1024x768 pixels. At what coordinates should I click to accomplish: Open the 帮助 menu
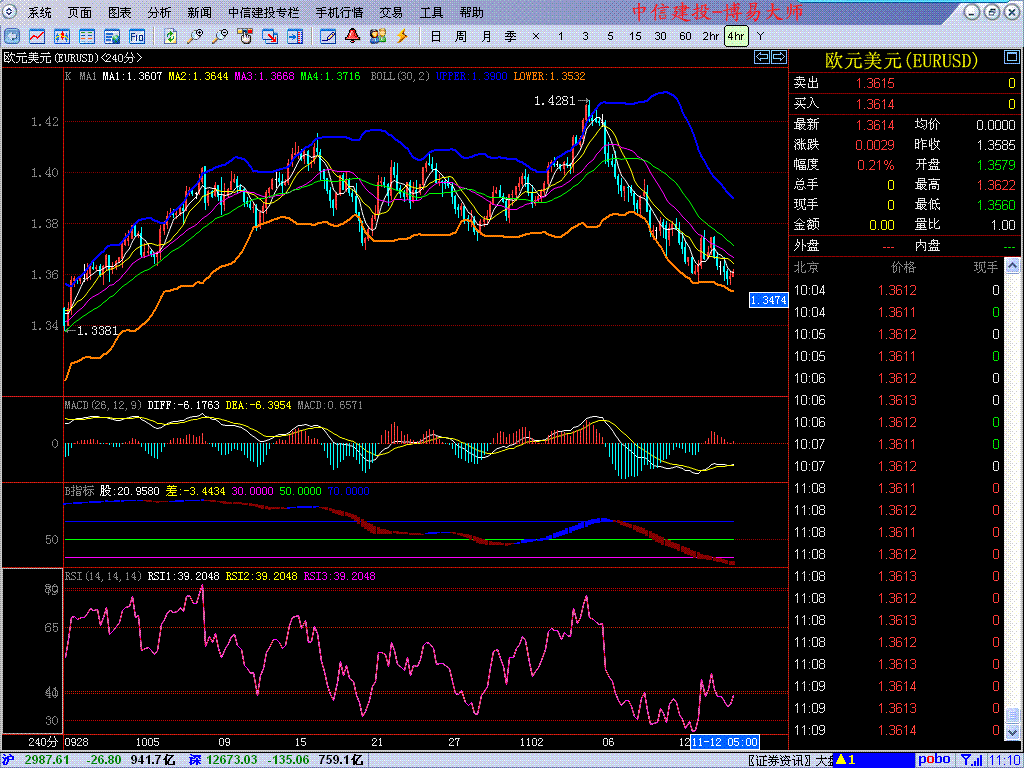[472, 12]
